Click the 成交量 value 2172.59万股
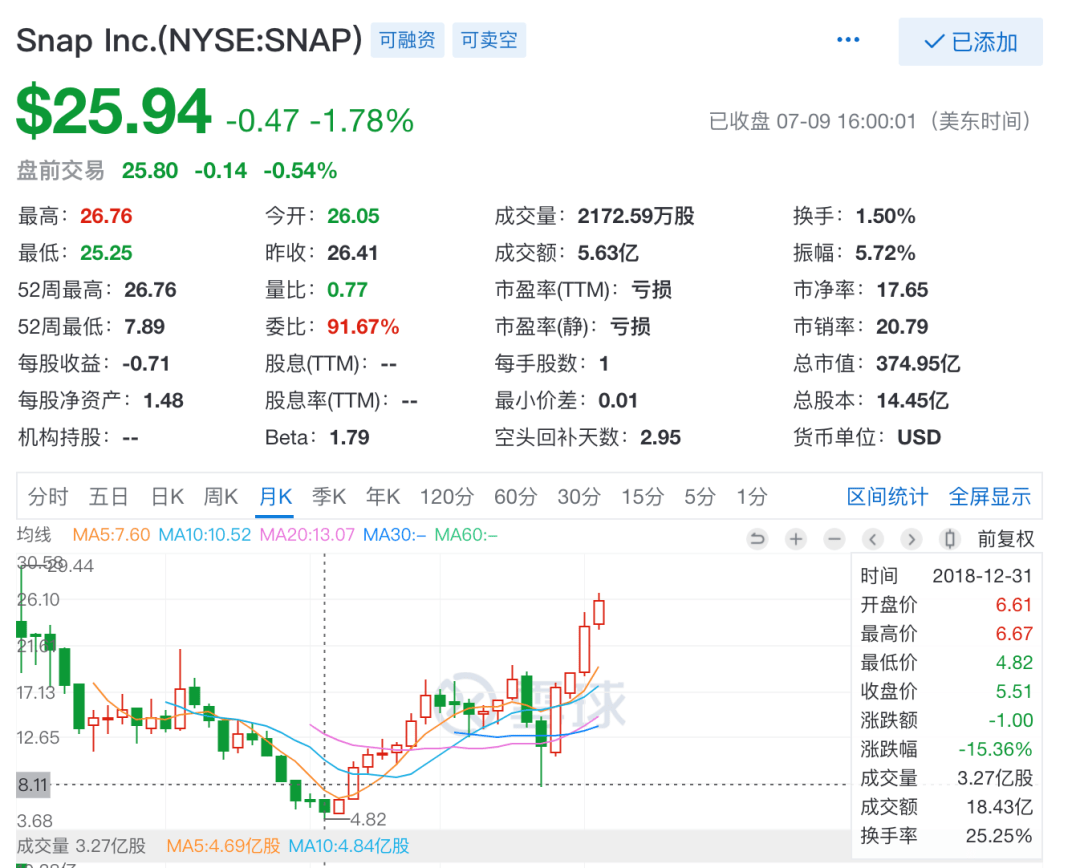 [x=636, y=216]
